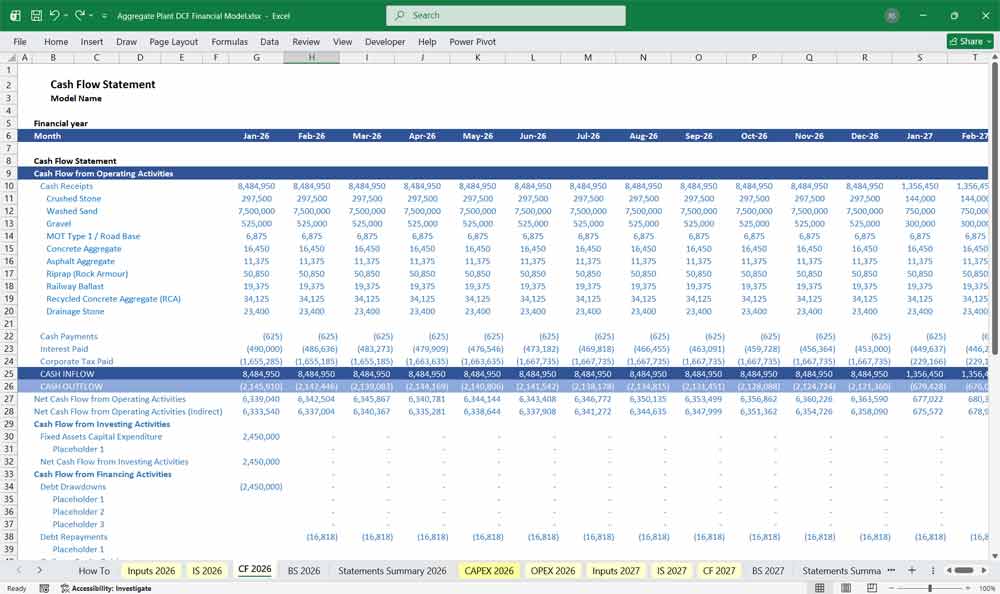Click the horizontal scrollbar thumb
Viewport: 1000px width, 594px height.
tap(964, 570)
